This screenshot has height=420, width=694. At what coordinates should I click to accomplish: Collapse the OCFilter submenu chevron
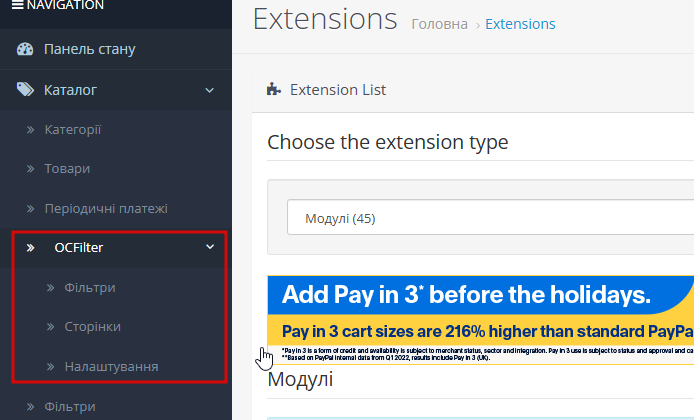209,247
